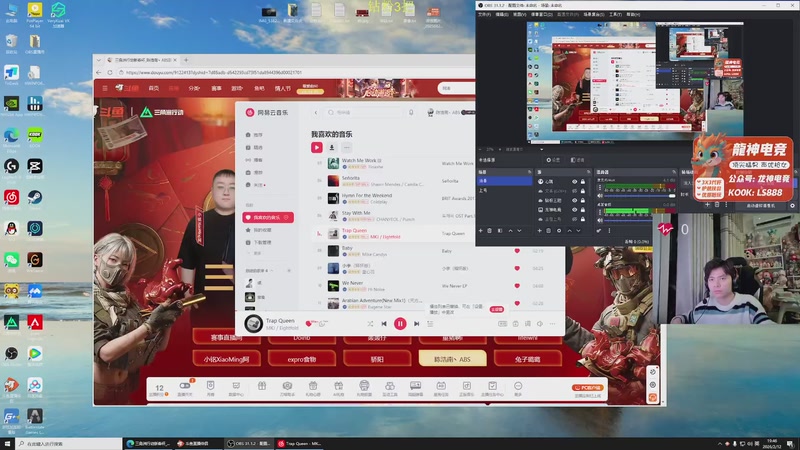The width and height of the screenshot is (800, 450).
Task: Select the song Hymn For the Weekend
Action: point(367,195)
